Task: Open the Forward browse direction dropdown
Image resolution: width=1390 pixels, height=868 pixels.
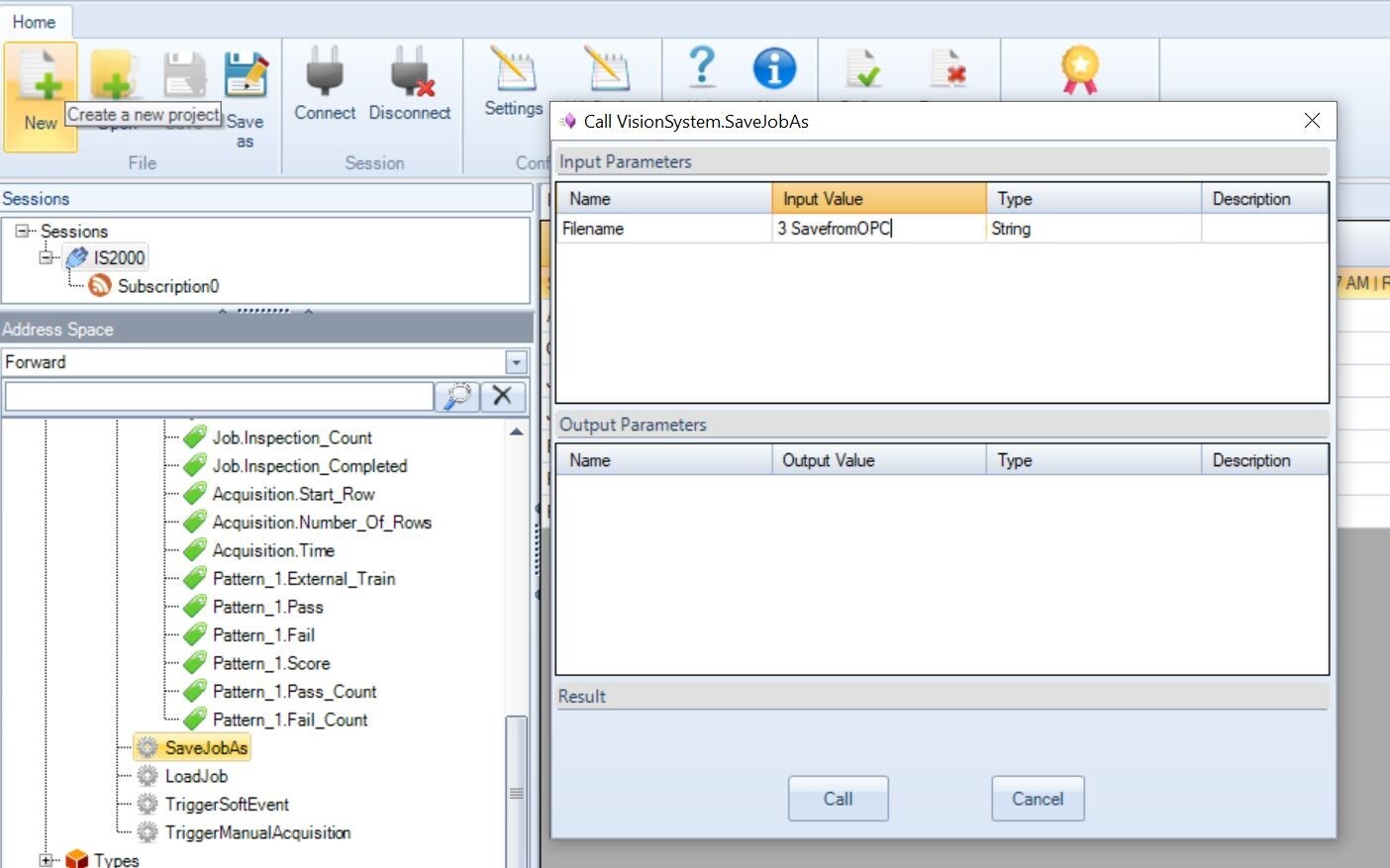Action: 516,362
